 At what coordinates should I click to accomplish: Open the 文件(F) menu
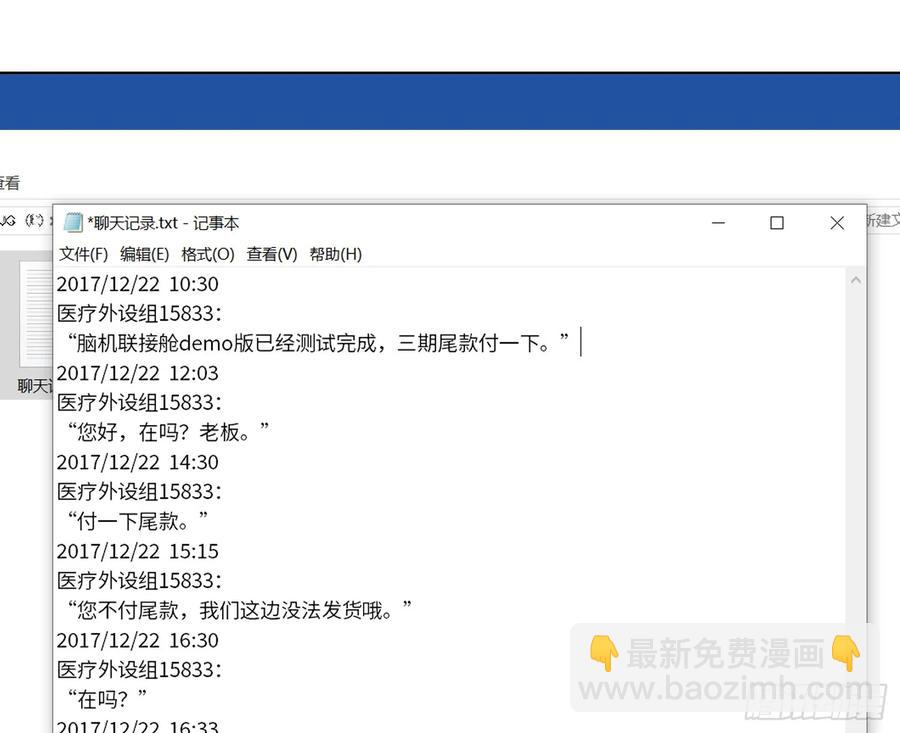tap(83, 254)
